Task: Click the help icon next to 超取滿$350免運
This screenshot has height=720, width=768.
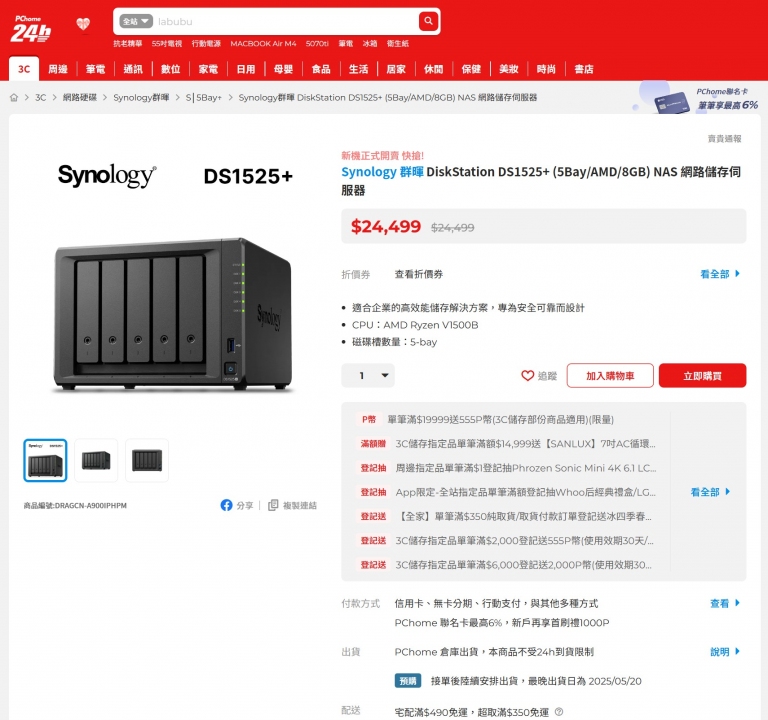Action: click(559, 712)
